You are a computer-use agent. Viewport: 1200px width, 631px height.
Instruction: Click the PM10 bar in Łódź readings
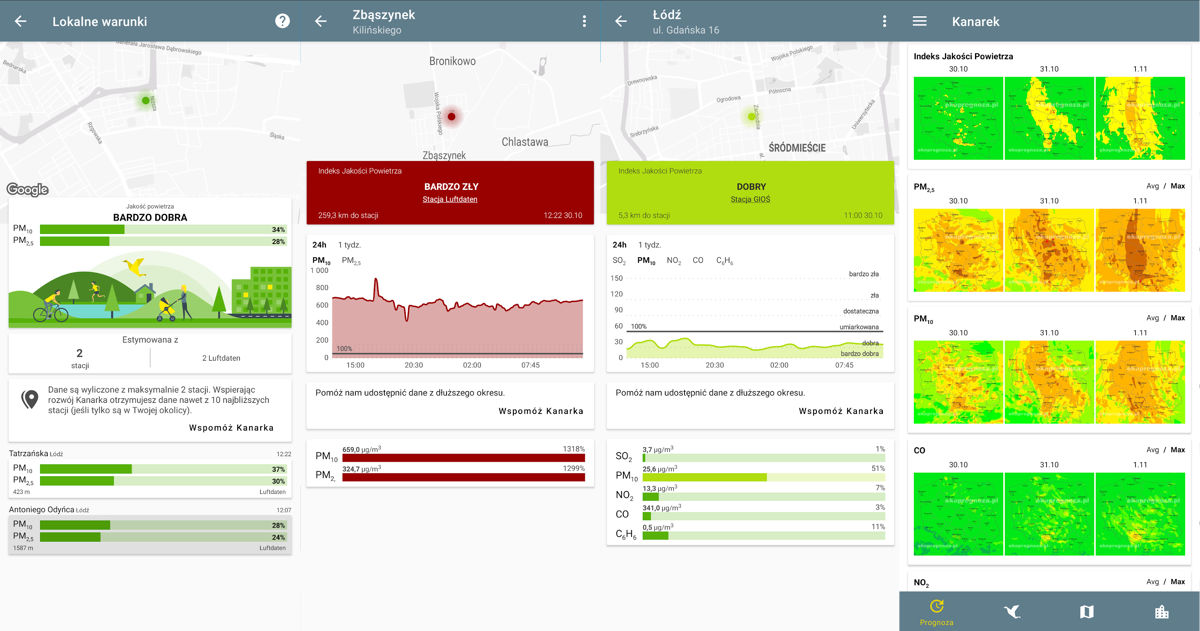coord(763,477)
